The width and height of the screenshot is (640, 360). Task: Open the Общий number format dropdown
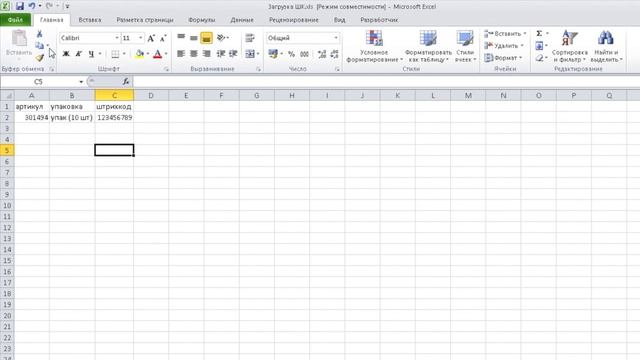336,38
